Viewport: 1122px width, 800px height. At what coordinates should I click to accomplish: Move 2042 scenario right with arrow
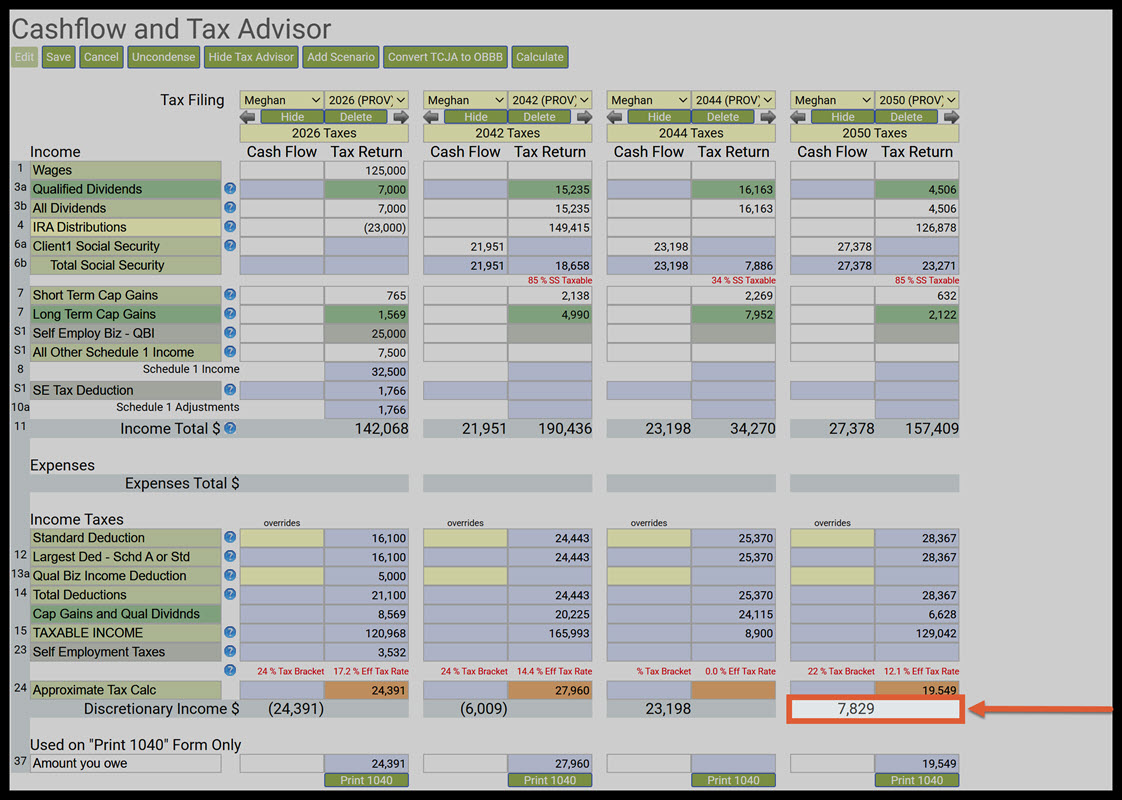(585, 117)
